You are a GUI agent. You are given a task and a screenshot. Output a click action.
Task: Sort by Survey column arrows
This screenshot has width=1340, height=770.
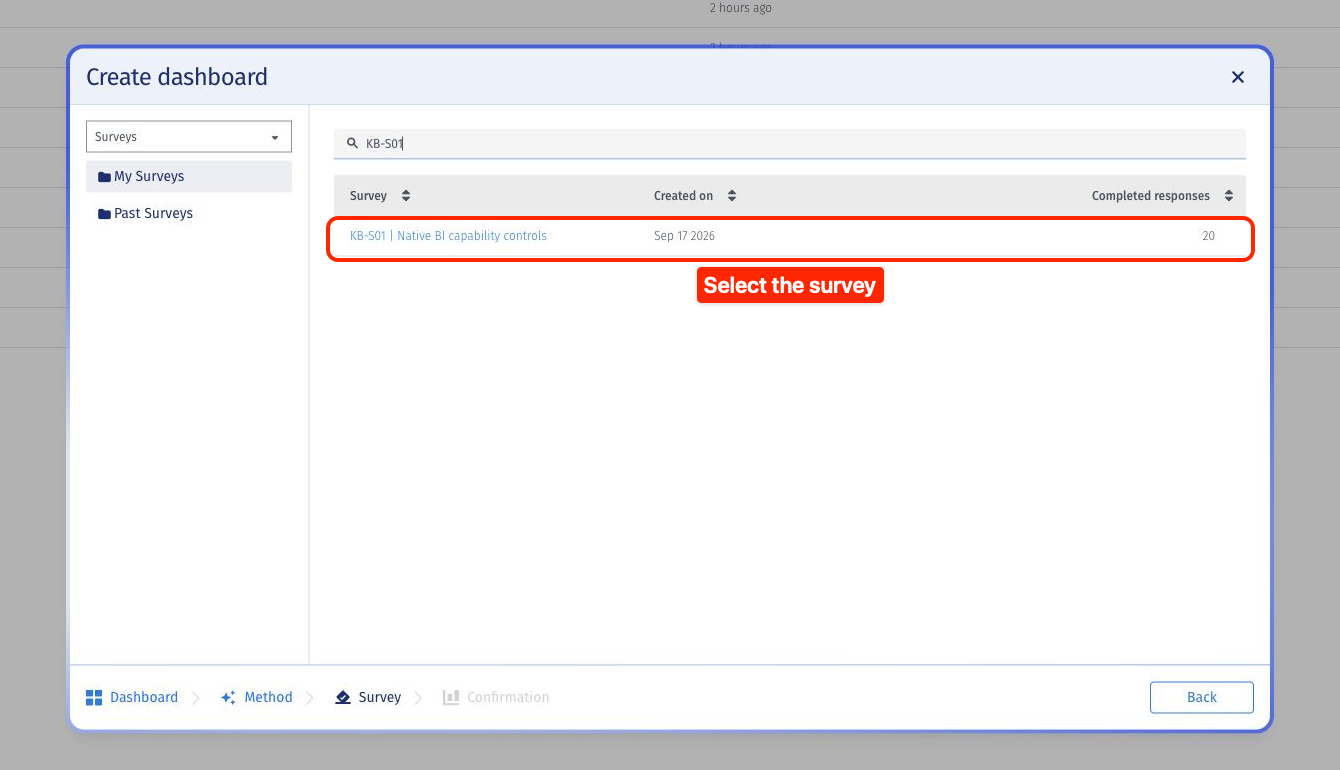tap(406, 196)
